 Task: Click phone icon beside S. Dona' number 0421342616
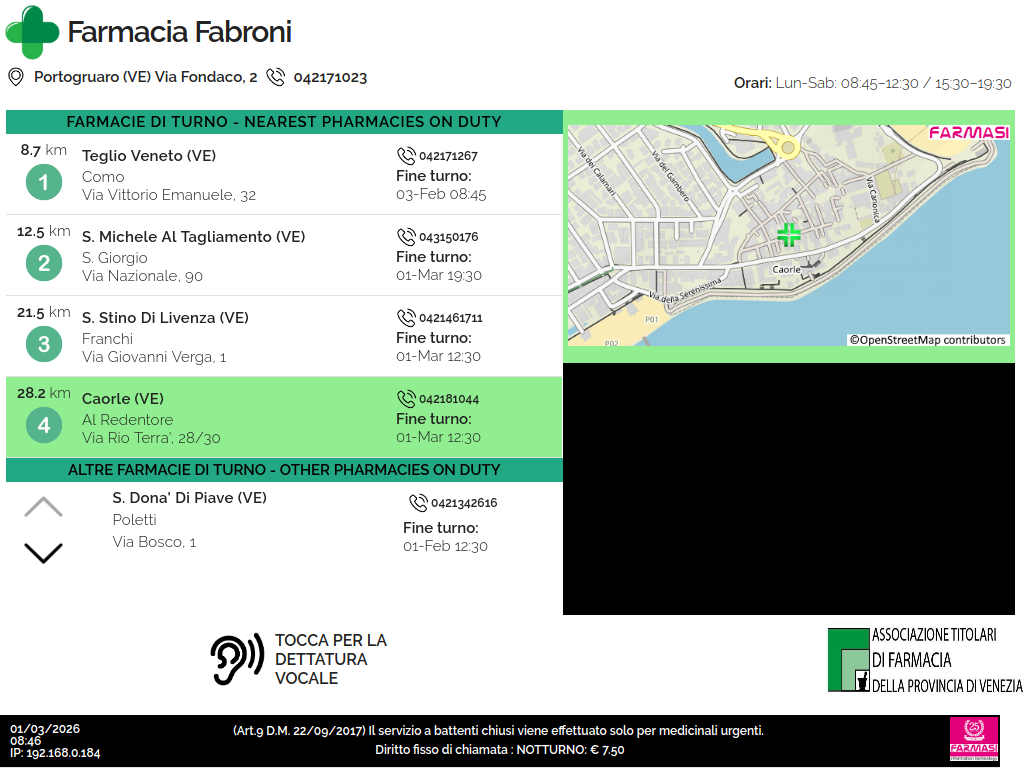coord(418,503)
